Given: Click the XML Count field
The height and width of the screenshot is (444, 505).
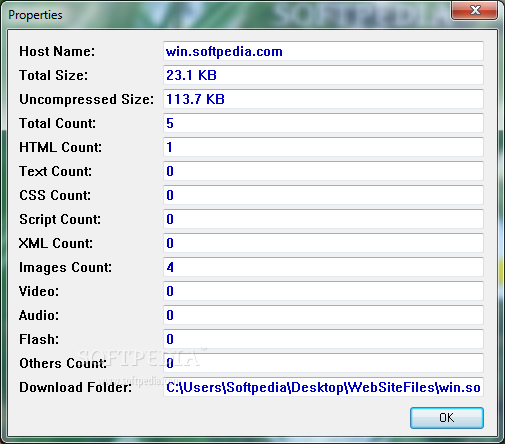Looking at the screenshot, I should pyautogui.click(x=323, y=243).
